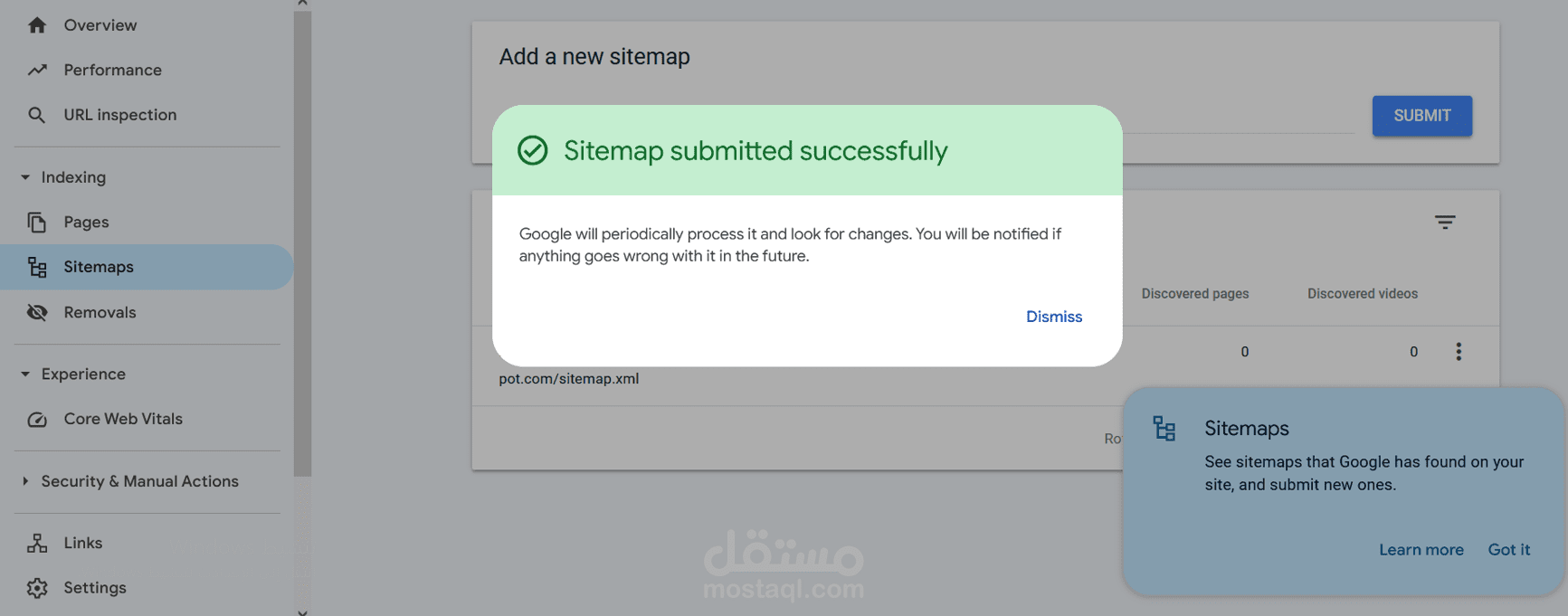Click the Removals crossed-eye icon
Screen dimensions: 1568x616
37,312
